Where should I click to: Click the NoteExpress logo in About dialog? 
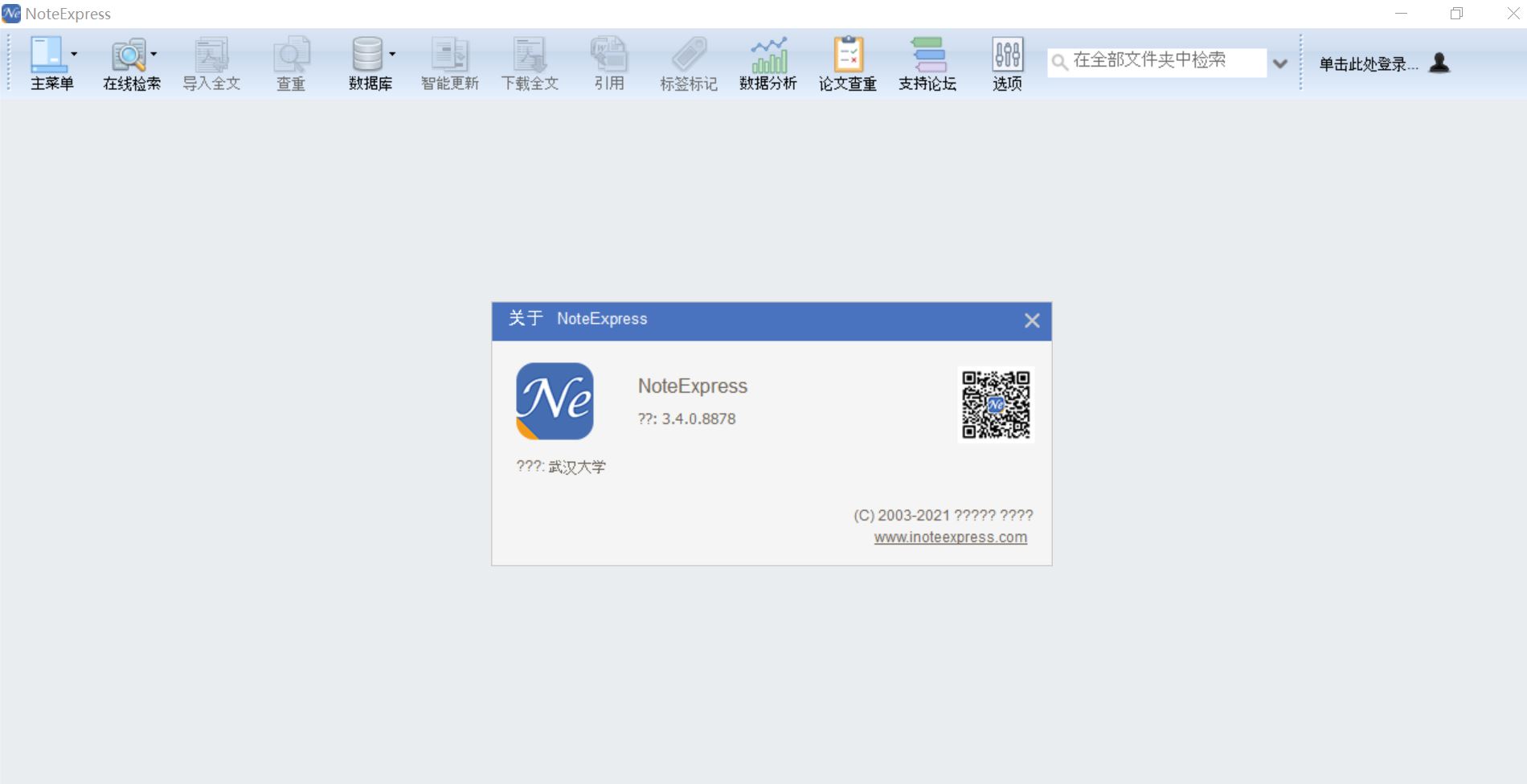coord(555,401)
